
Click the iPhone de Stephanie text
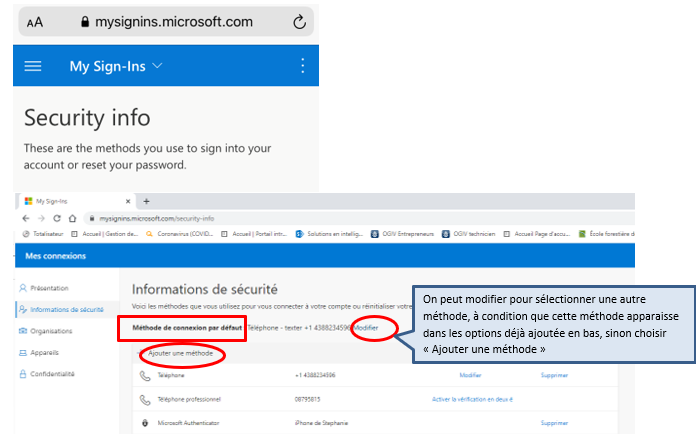click(321, 423)
